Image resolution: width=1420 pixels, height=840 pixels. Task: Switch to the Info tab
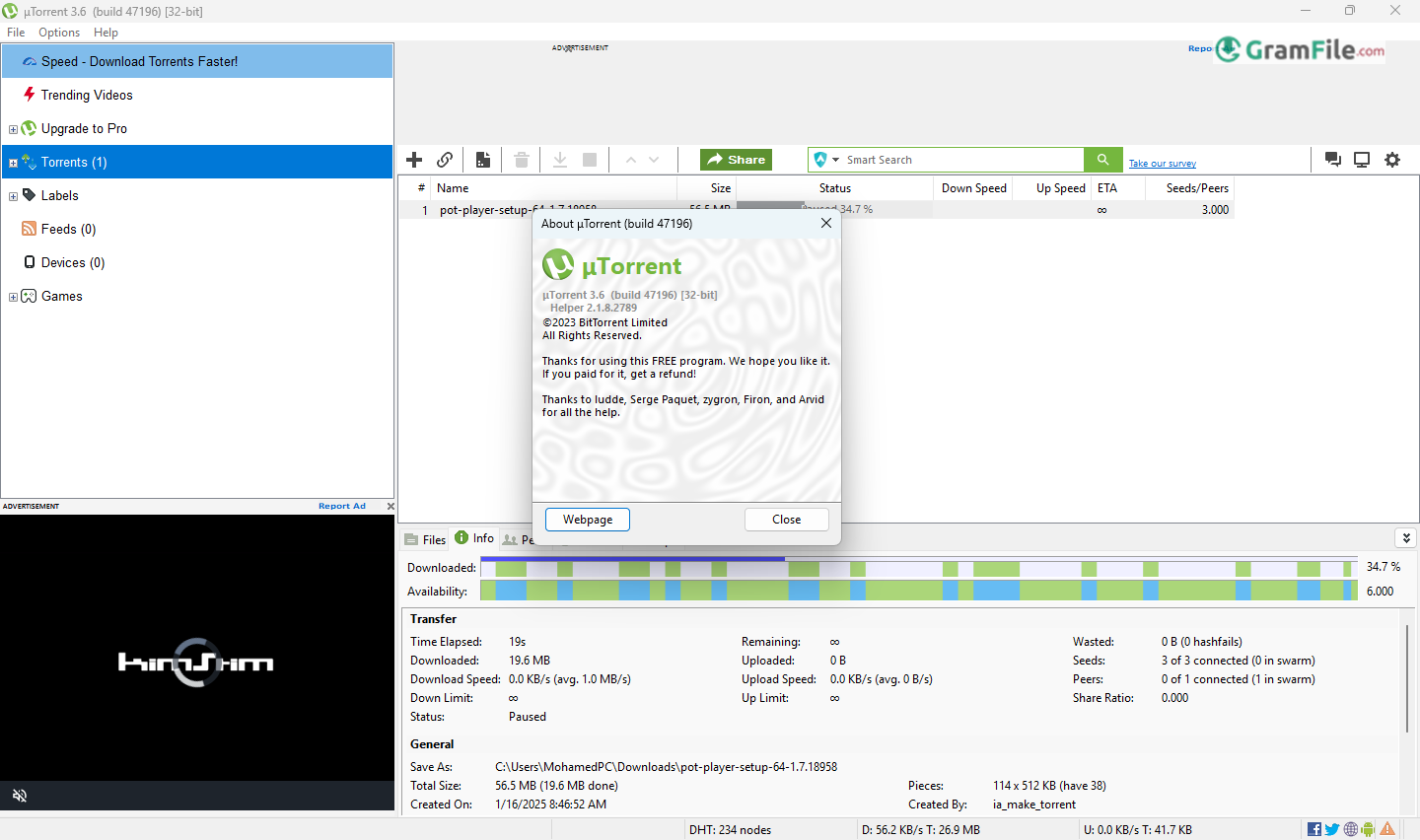coord(474,537)
